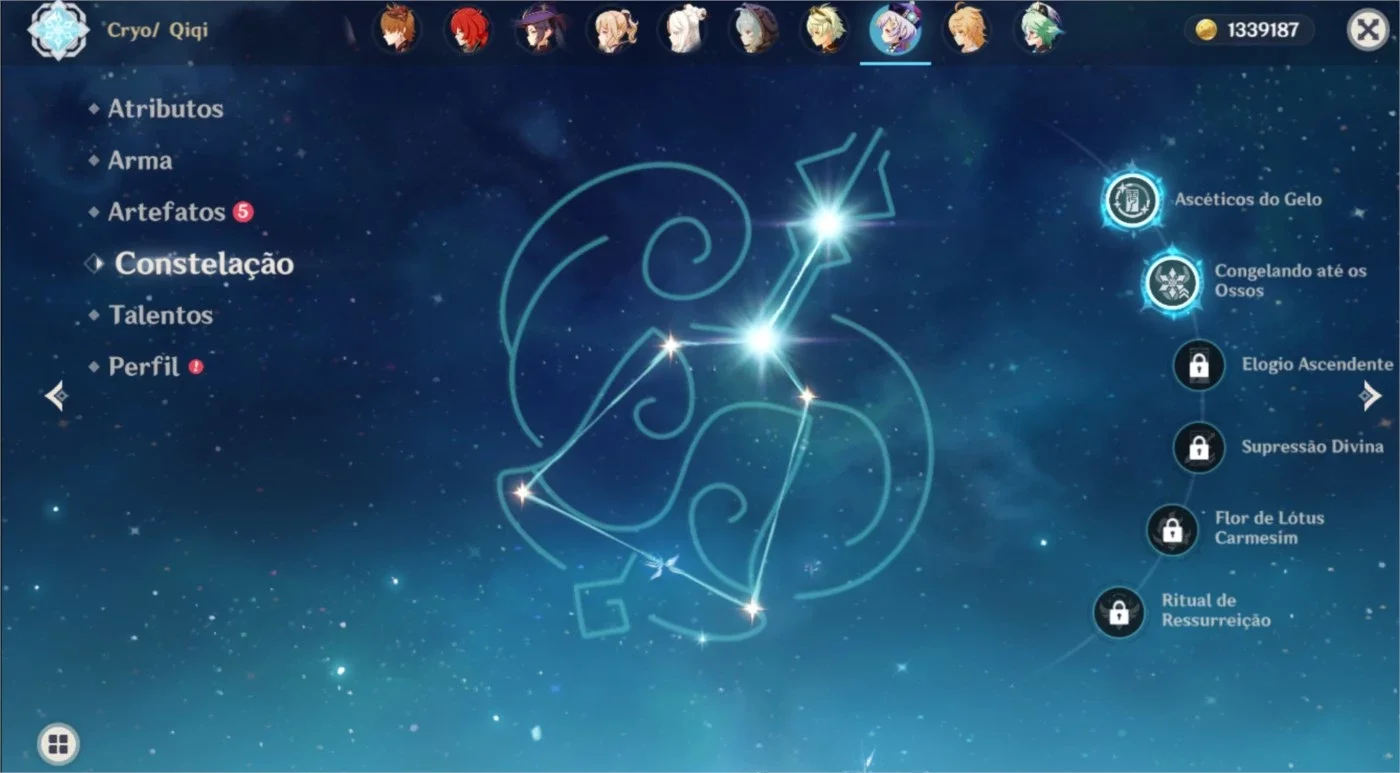Click the "Elogio Ascendente" label
The height and width of the screenshot is (773, 1400).
1317,365
